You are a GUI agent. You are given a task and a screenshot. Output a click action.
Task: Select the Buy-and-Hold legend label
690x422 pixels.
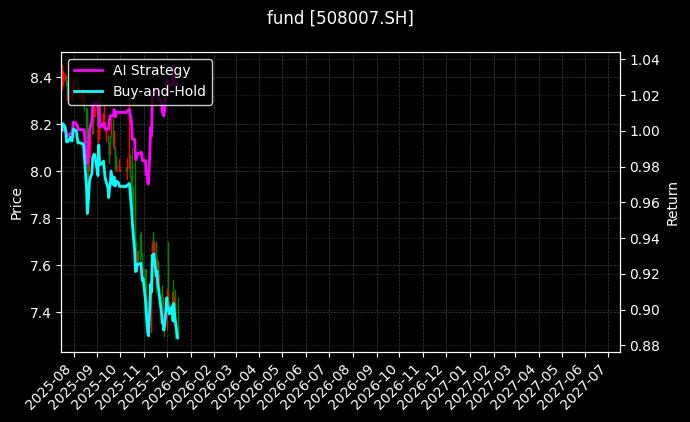tap(159, 91)
